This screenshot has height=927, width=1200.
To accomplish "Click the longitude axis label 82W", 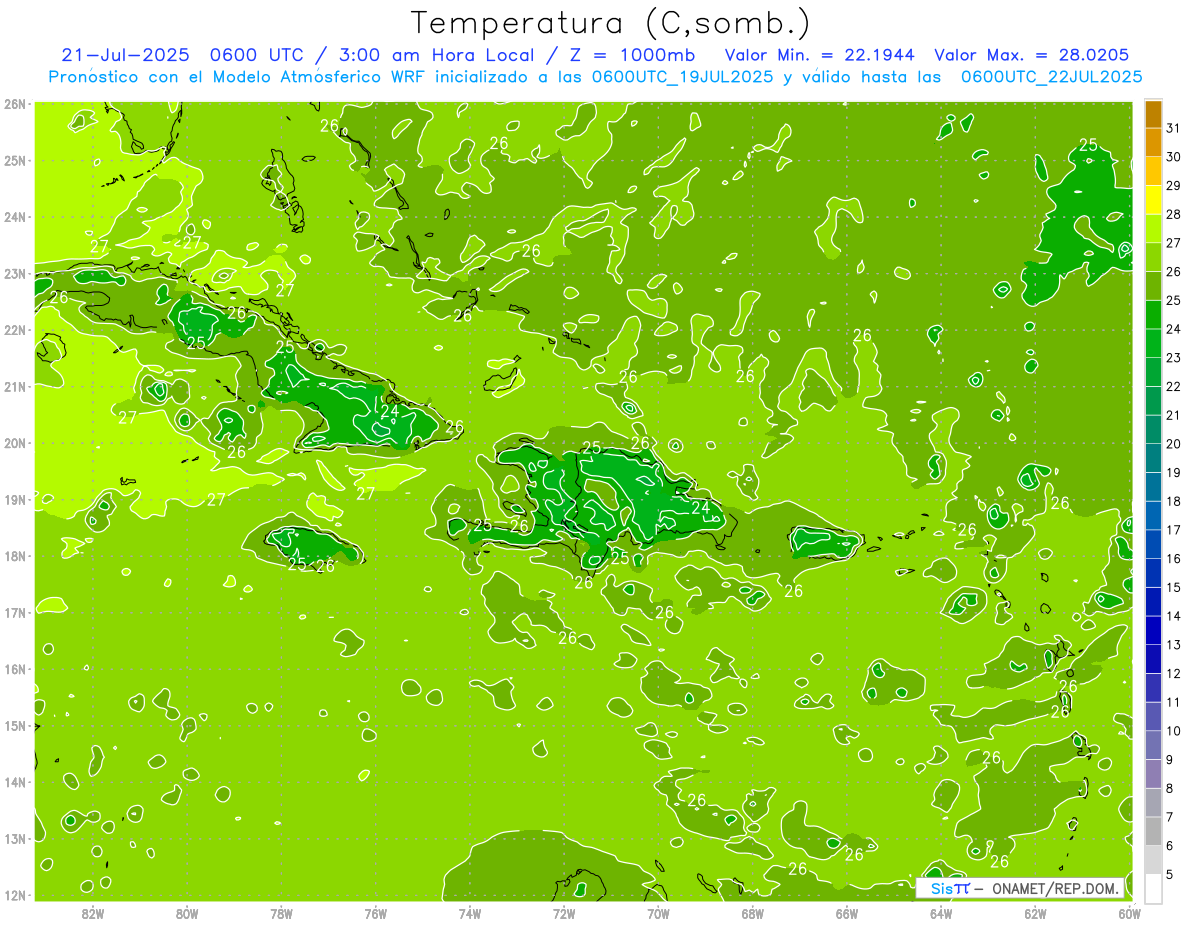I will 93,912.
